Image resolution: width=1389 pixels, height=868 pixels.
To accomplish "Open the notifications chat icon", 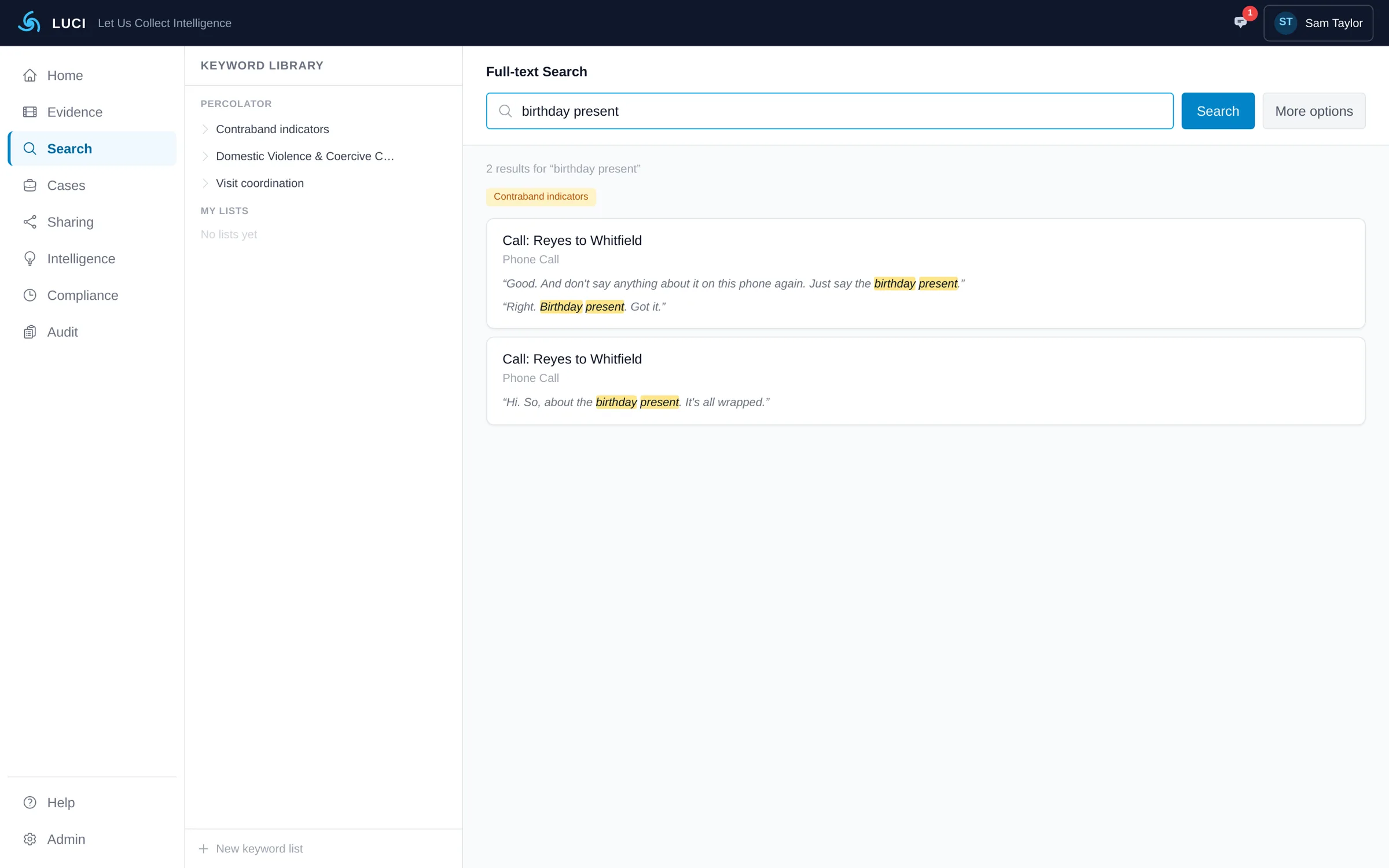I will [x=1240, y=23].
